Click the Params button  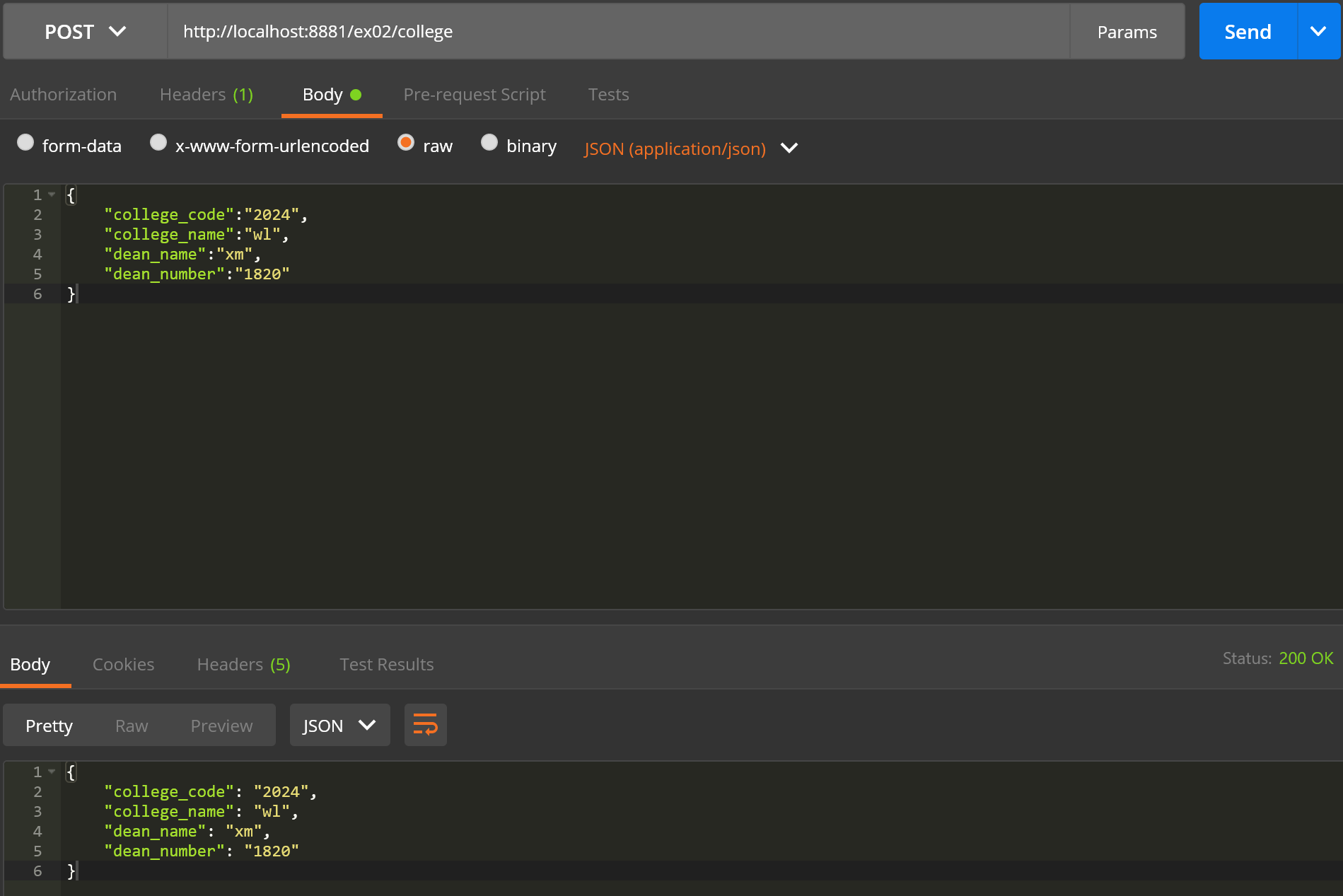1127,32
